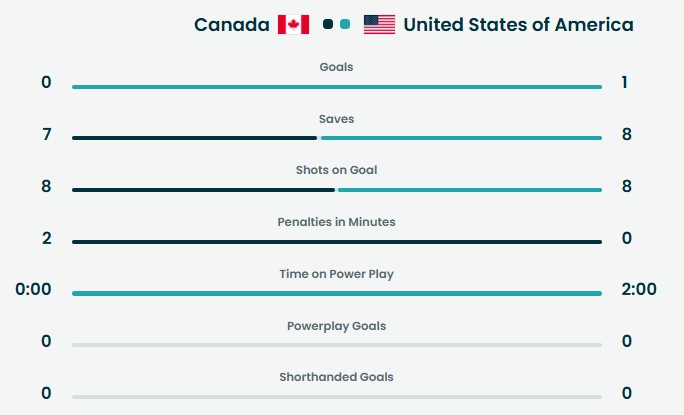Click the Shots on Goal label
Screen dimensions: 684x415
click(x=336, y=170)
